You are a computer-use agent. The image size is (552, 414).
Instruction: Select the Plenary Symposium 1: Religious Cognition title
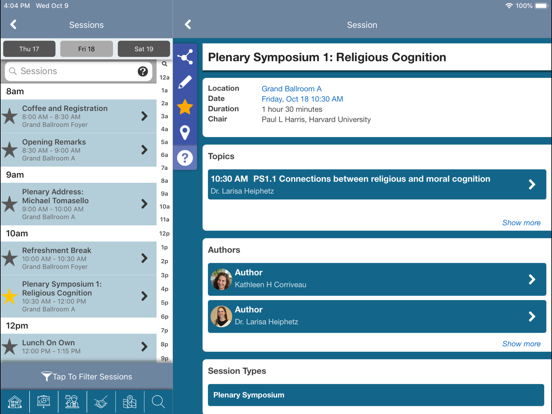pyautogui.click(x=327, y=57)
